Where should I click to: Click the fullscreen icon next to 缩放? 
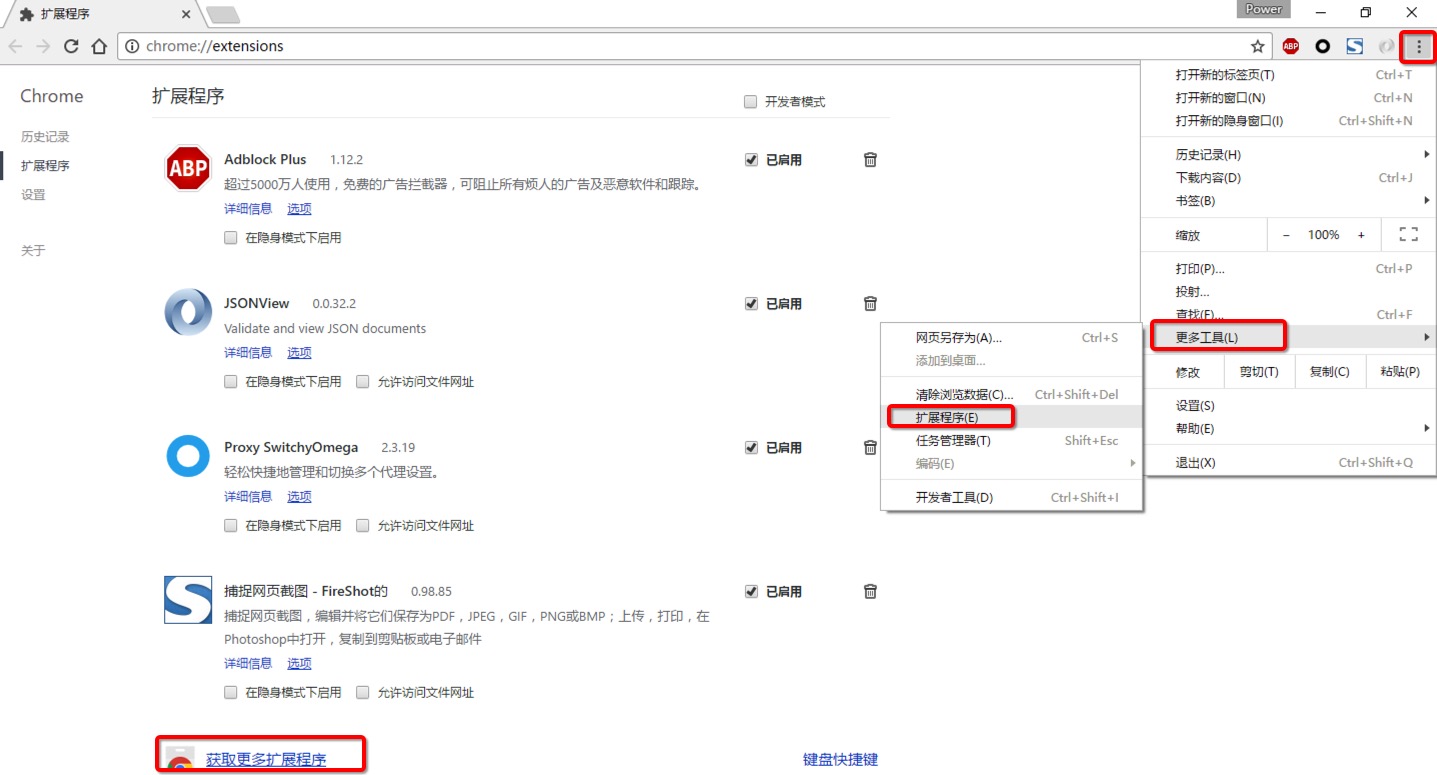click(1408, 234)
